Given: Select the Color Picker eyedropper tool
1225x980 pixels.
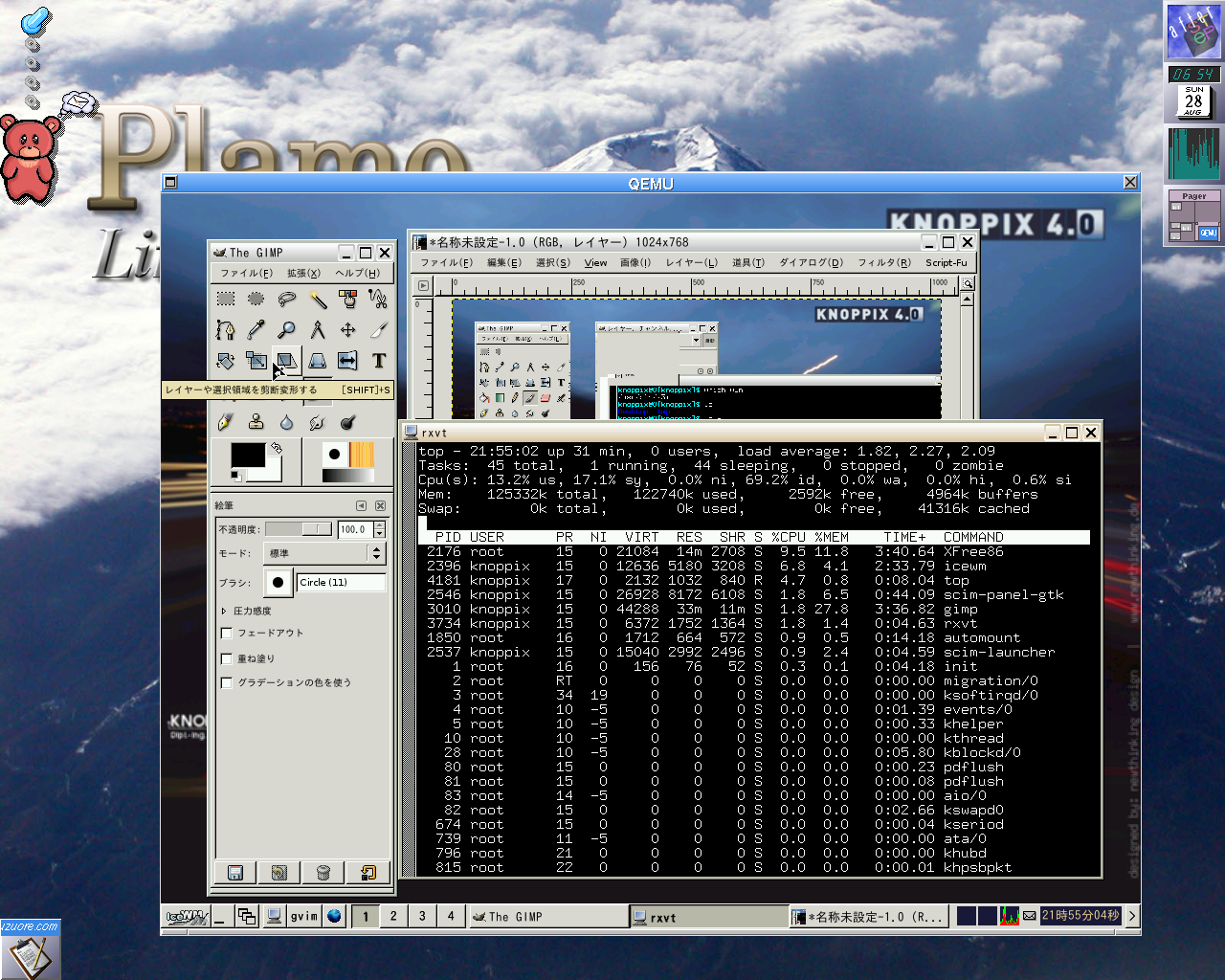Looking at the screenshot, I should [256, 330].
